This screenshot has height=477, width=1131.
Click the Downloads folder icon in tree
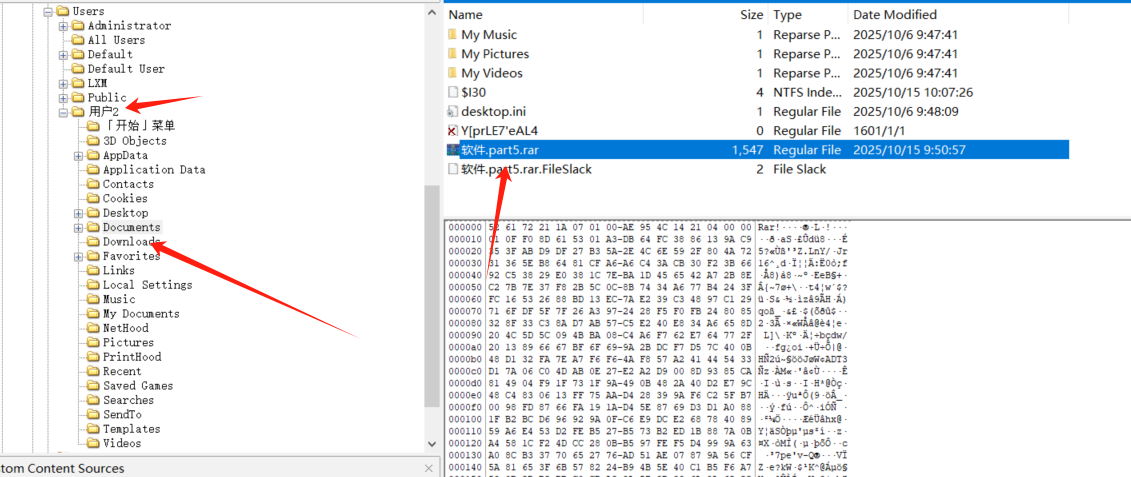(93, 242)
